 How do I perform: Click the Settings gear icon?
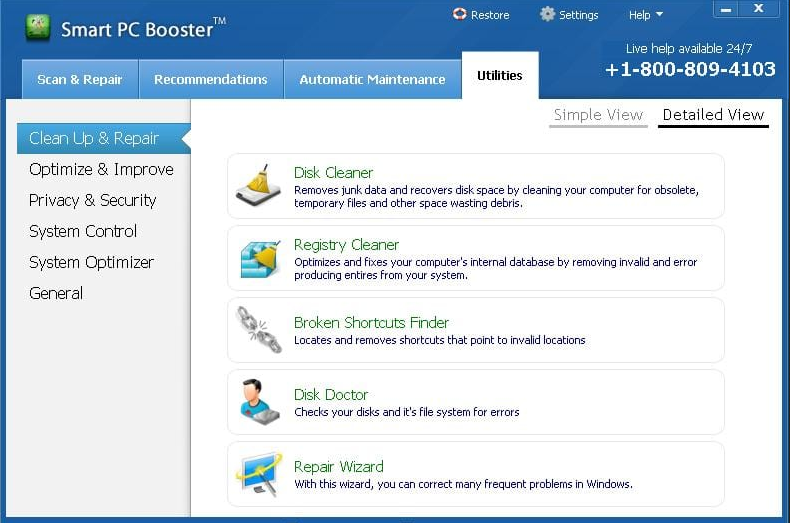(547, 15)
